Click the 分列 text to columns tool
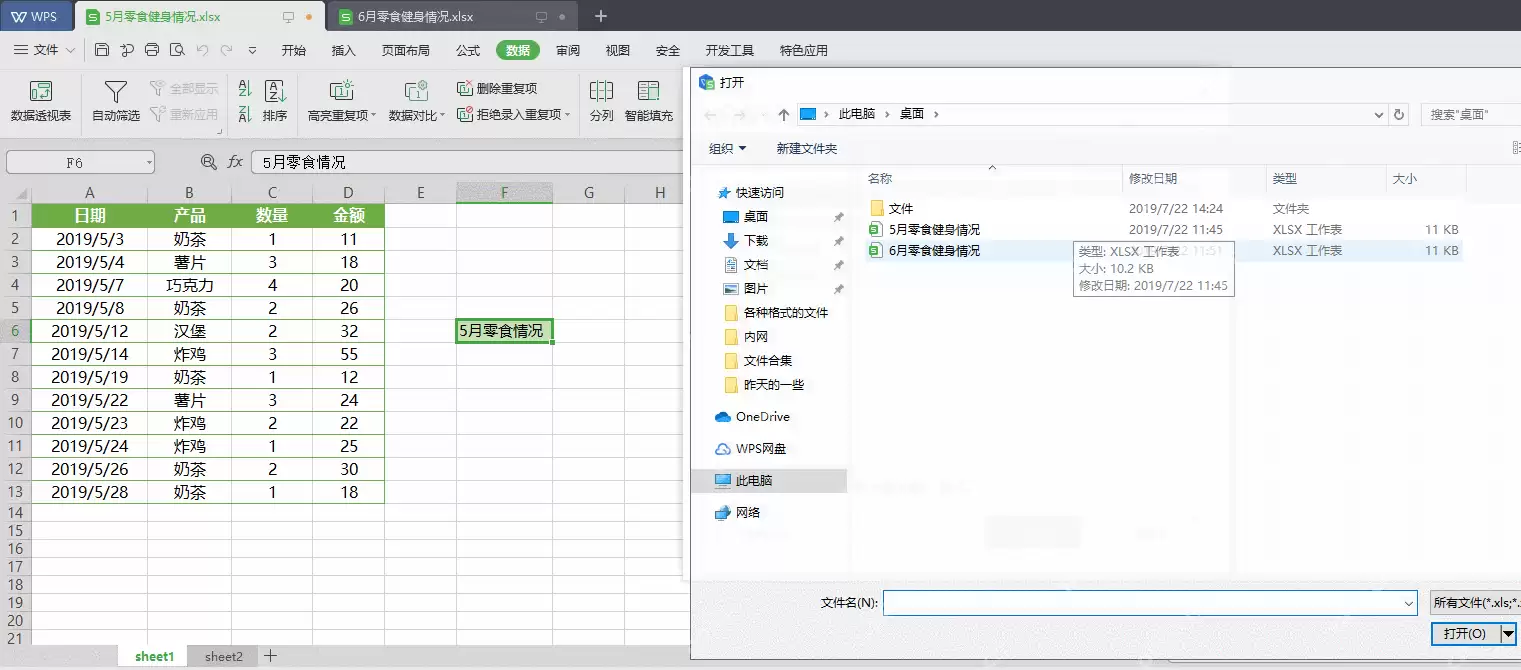This screenshot has height=670, width=1521. pyautogui.click(x=601, y=102)
